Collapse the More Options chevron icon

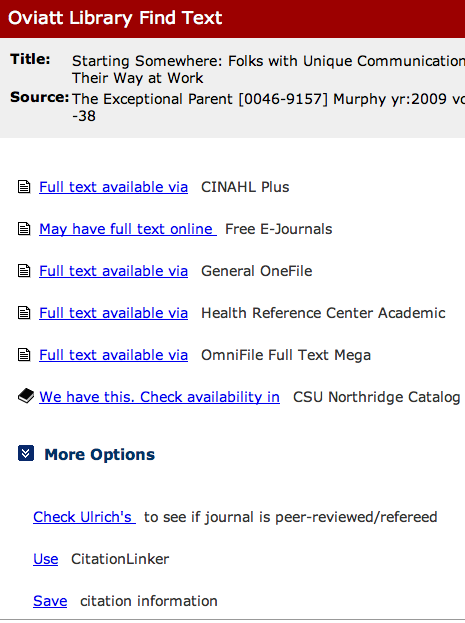[x=26, y=453]
